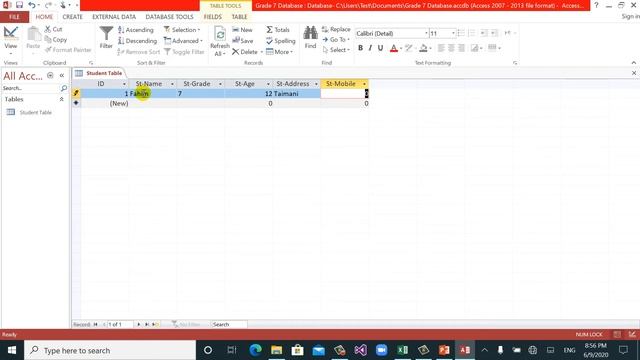Switch to the CREATE tab

(72, 17)
